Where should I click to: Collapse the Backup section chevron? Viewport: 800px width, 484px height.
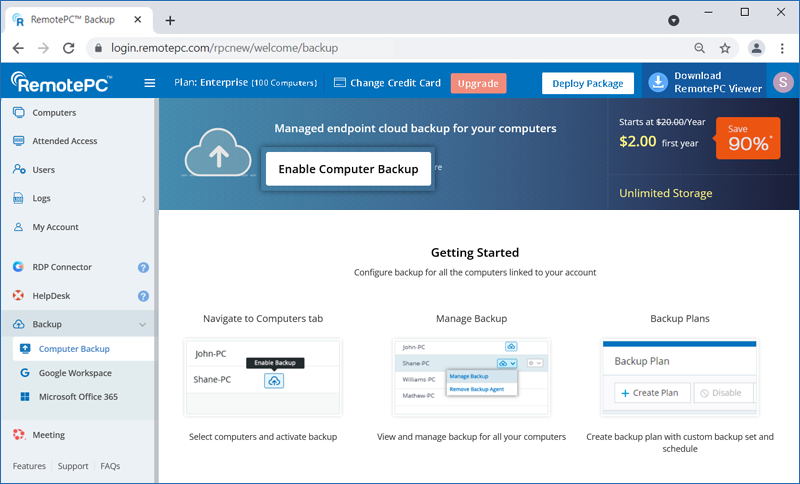[x=143, y=325]
